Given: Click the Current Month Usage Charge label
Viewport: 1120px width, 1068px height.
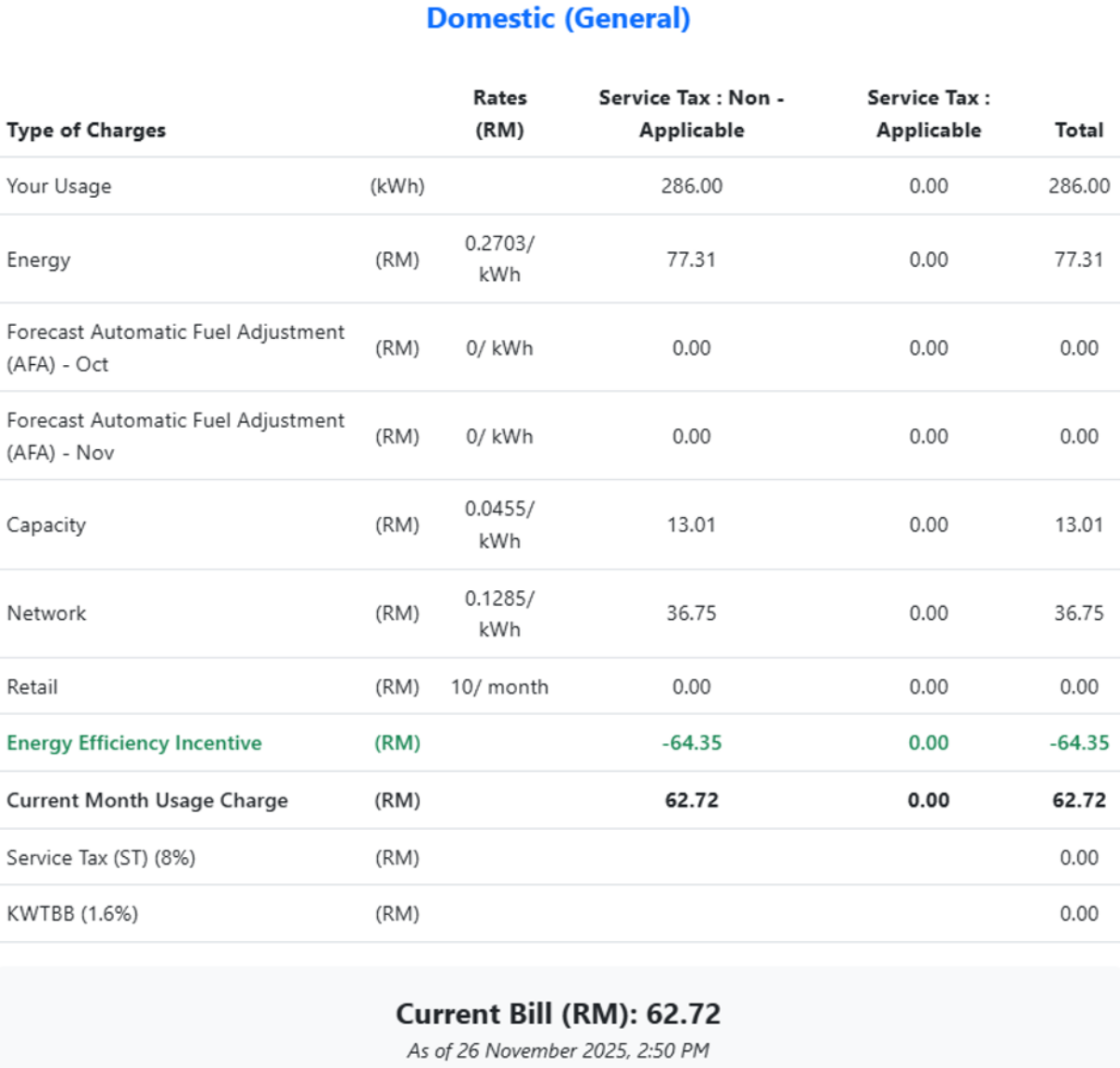Looking at the screenshot, I should [x=147, y=801].
